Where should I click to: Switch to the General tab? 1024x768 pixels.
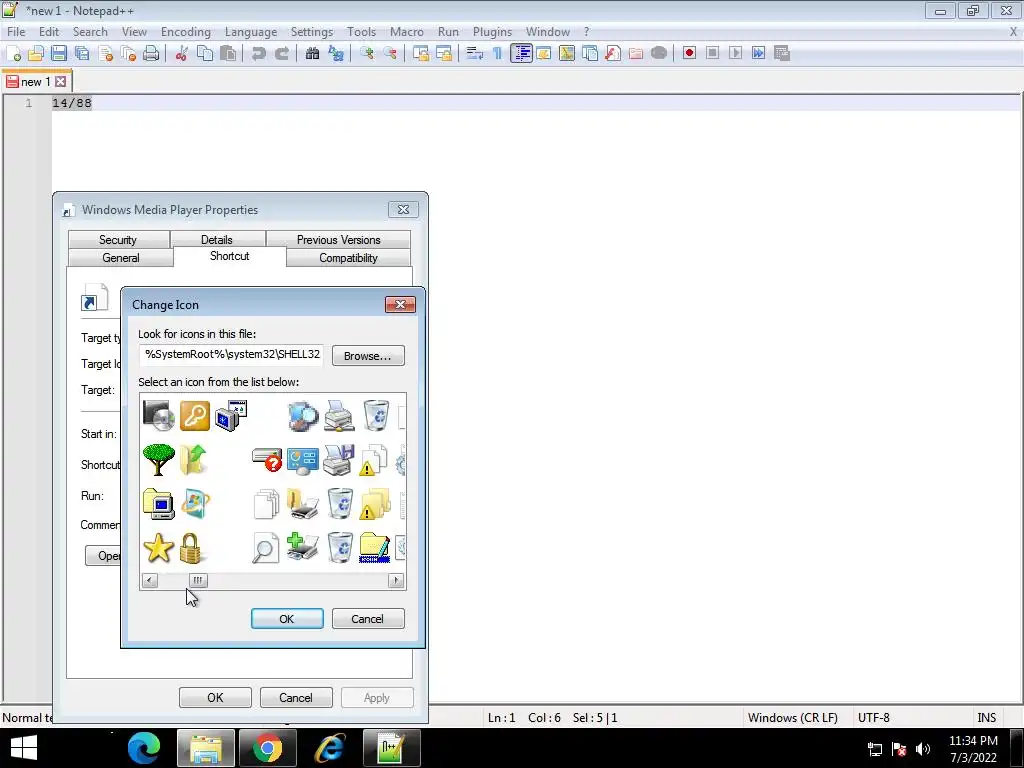coord(120,258)
